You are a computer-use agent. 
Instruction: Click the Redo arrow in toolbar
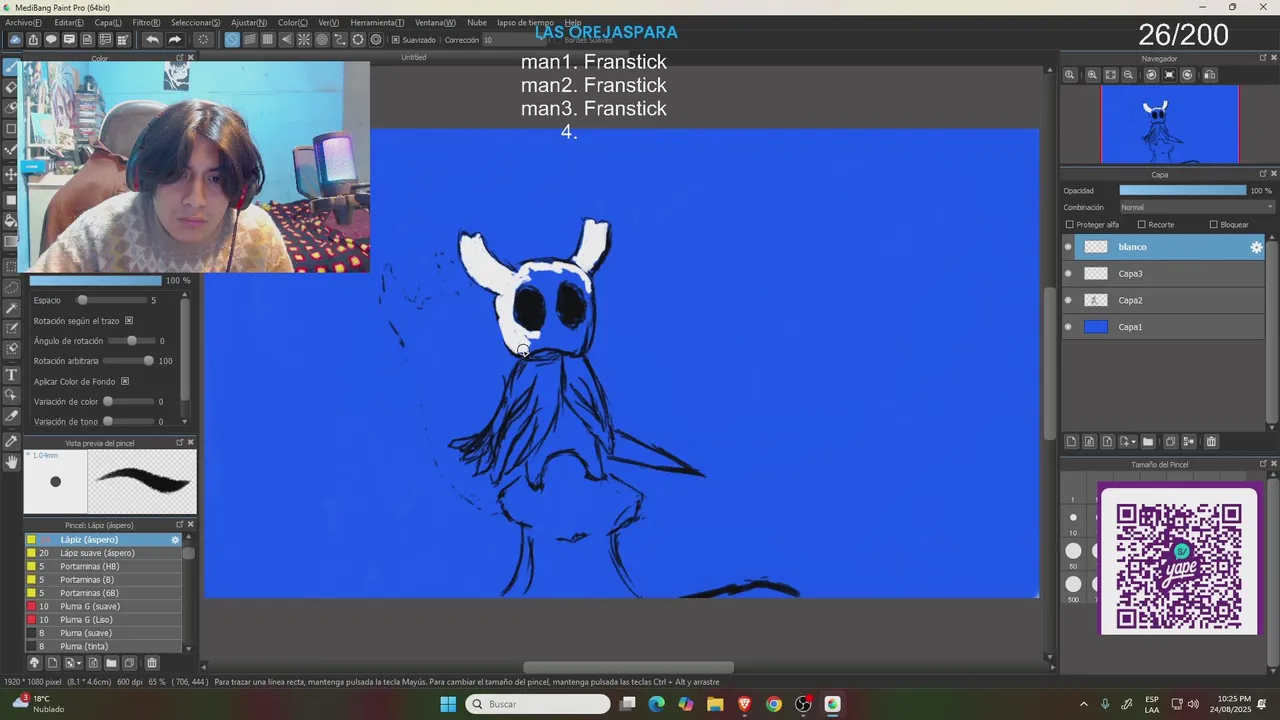click(x=174, y=40)
